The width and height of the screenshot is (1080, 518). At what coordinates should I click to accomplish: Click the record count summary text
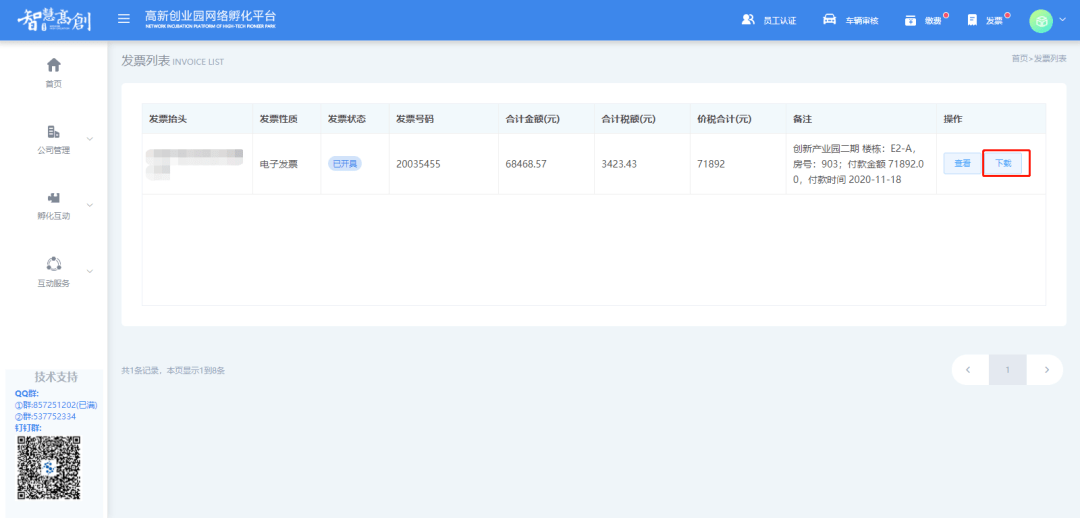click(x=173, y=371)
